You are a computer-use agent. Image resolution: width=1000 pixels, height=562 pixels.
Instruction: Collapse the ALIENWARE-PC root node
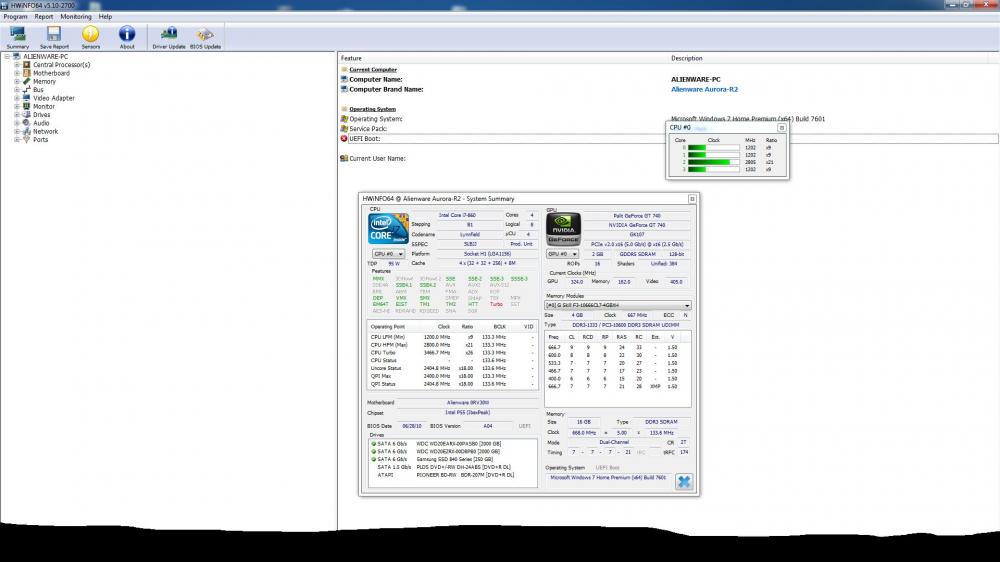click(x=8, y=57)
